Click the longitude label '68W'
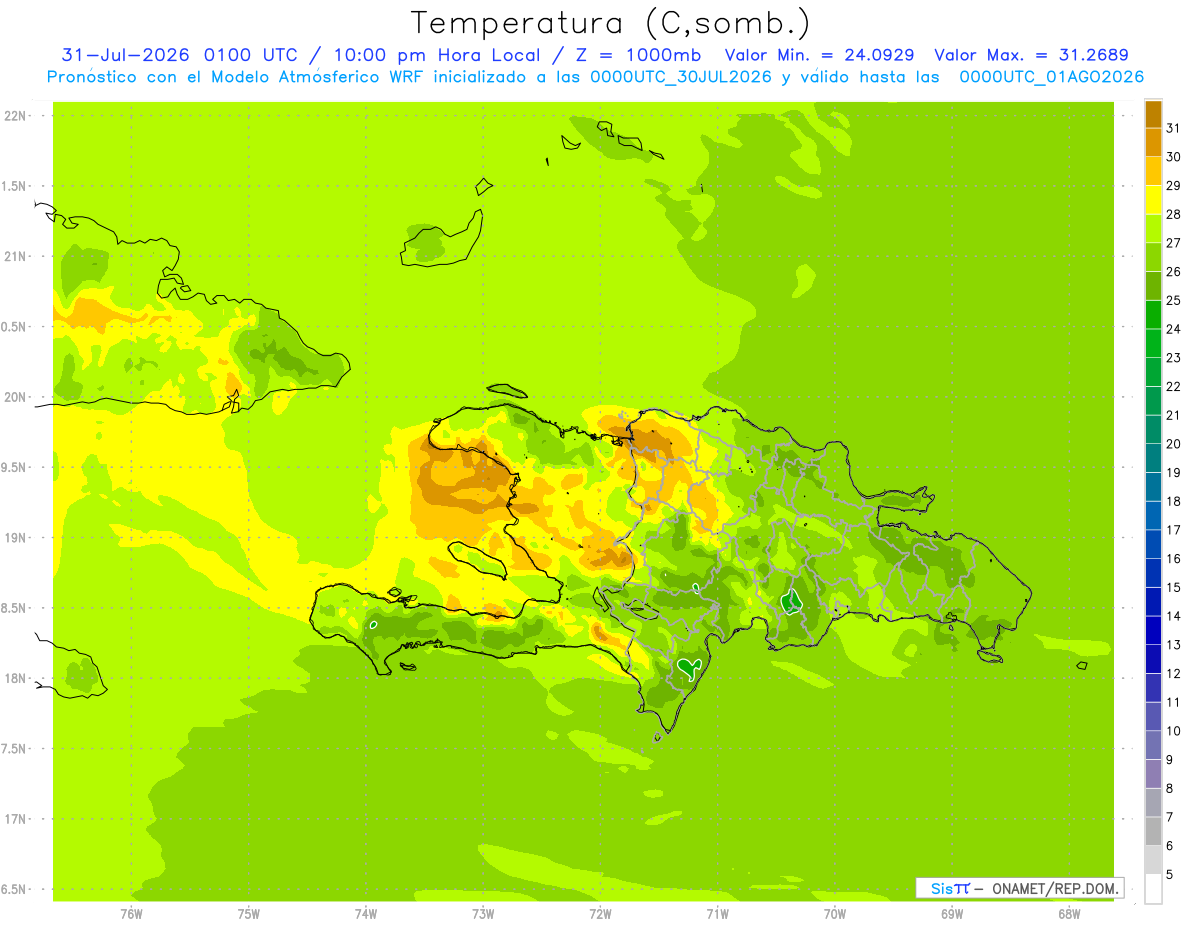The width and height of the screenshot is (1200, 927). point(1069,913)
